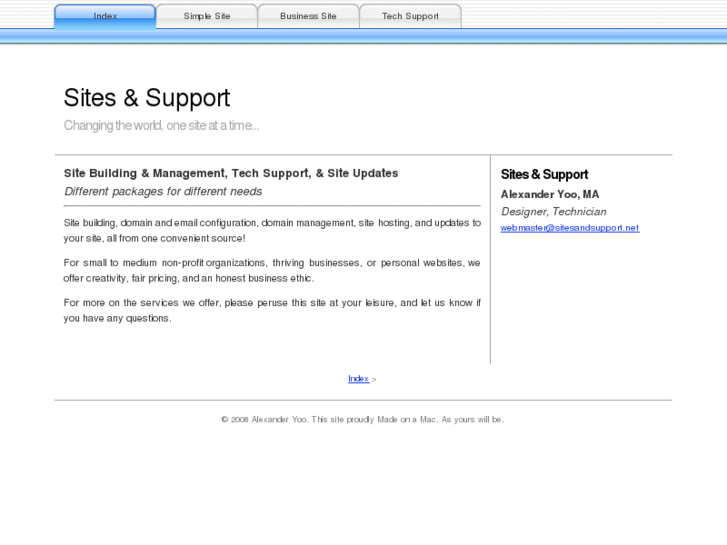Click the paragraph starting "Site building, domain and email"

click(272, 231)
